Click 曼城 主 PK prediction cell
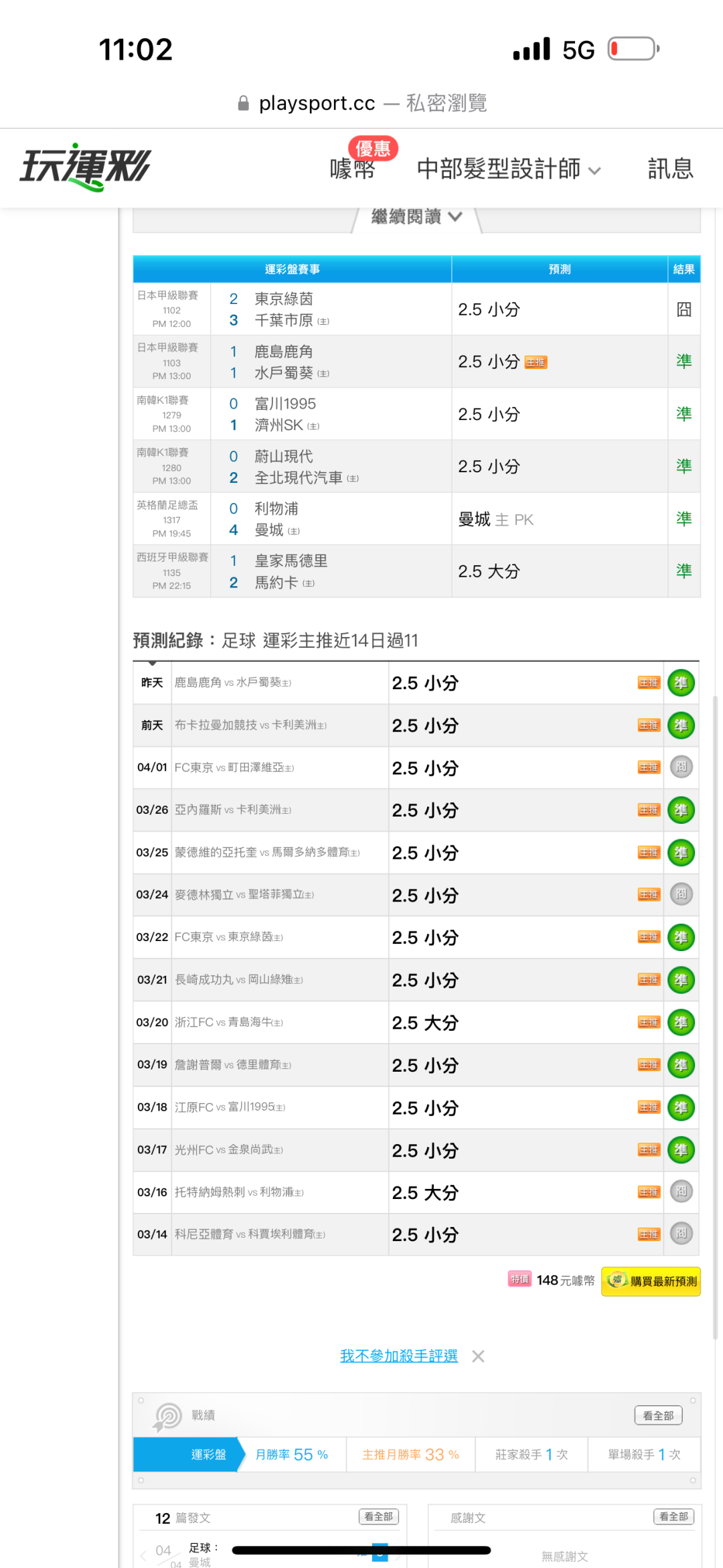 (x=560, y=519)
